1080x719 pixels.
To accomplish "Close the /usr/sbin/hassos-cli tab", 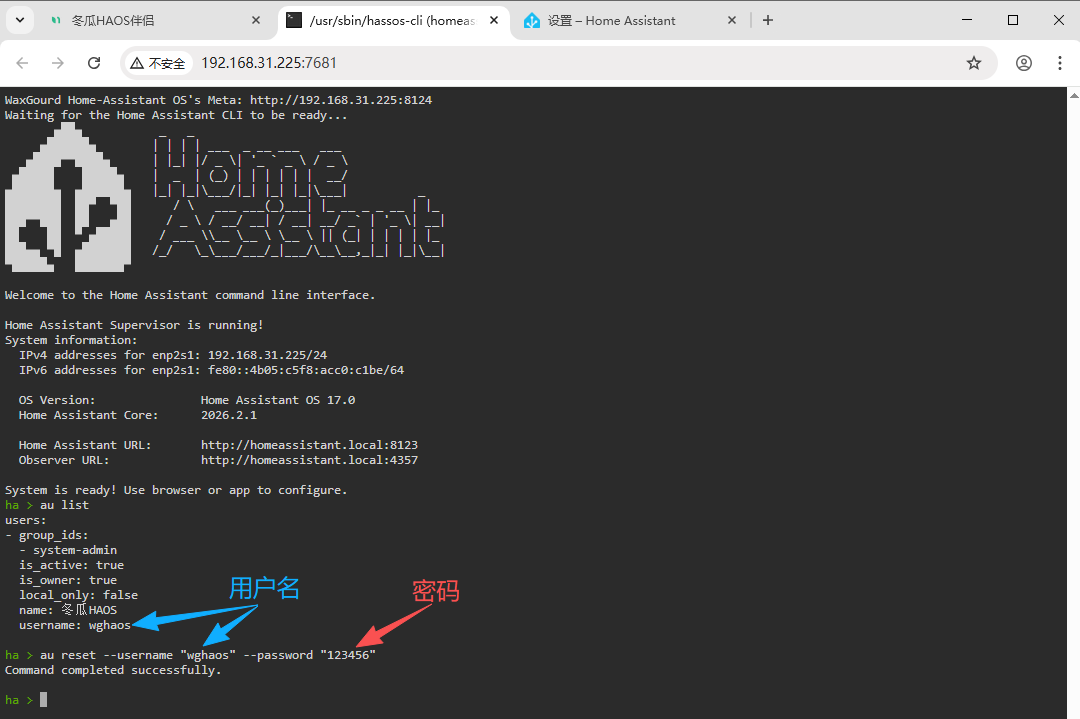I will (494, 21).
